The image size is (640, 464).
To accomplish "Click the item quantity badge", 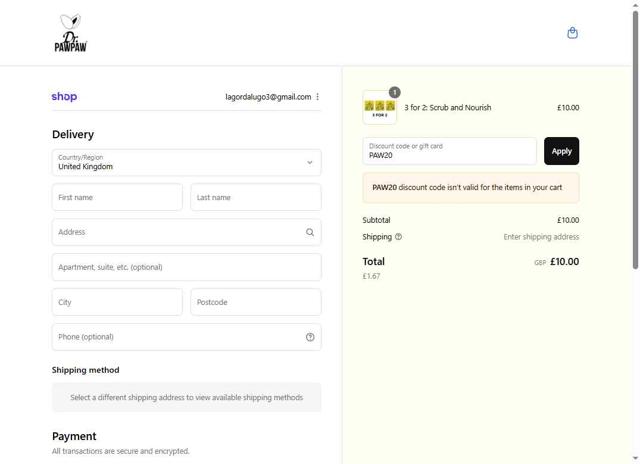I will [394, 93].
